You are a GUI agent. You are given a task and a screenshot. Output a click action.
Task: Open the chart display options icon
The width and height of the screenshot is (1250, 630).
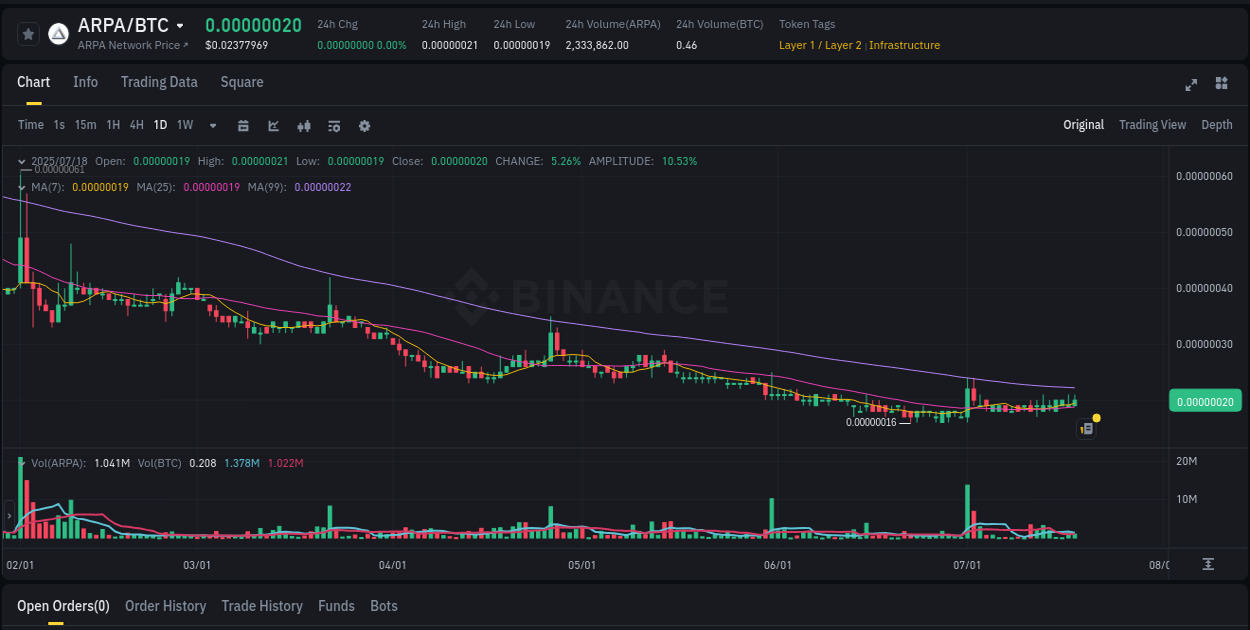point(334,126)
